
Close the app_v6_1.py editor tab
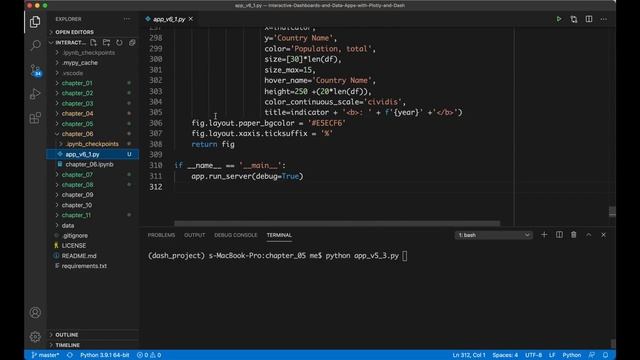point(191,19)
